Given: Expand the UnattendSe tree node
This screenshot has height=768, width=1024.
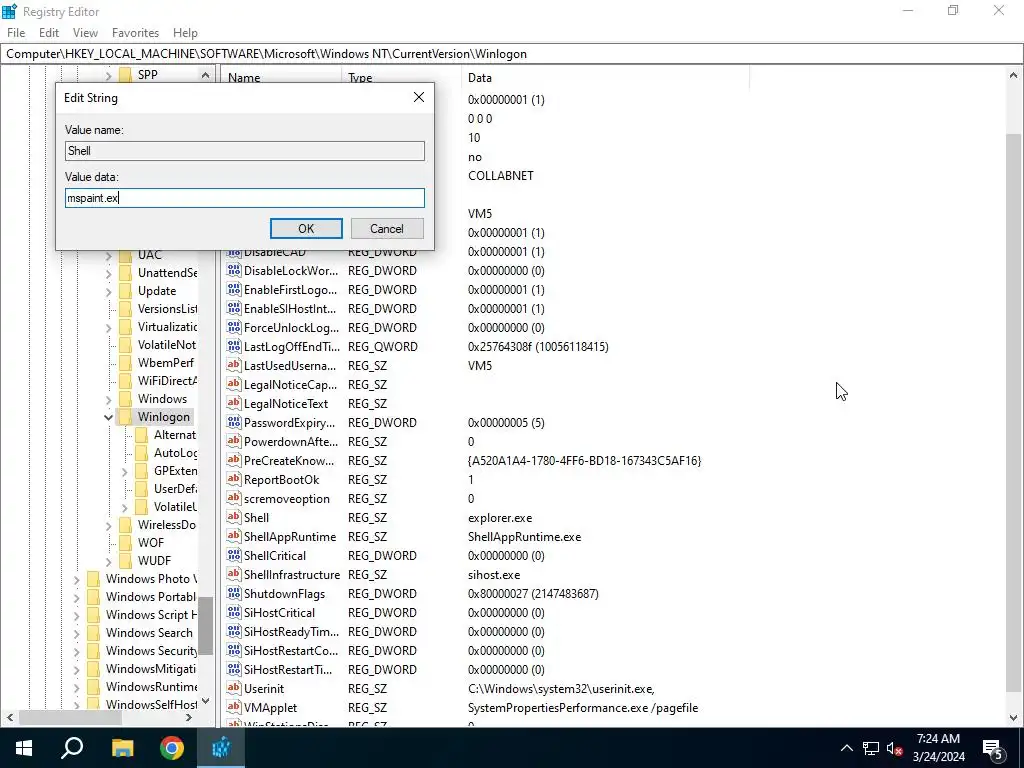Looking at the screenshot, I should 108,274.
